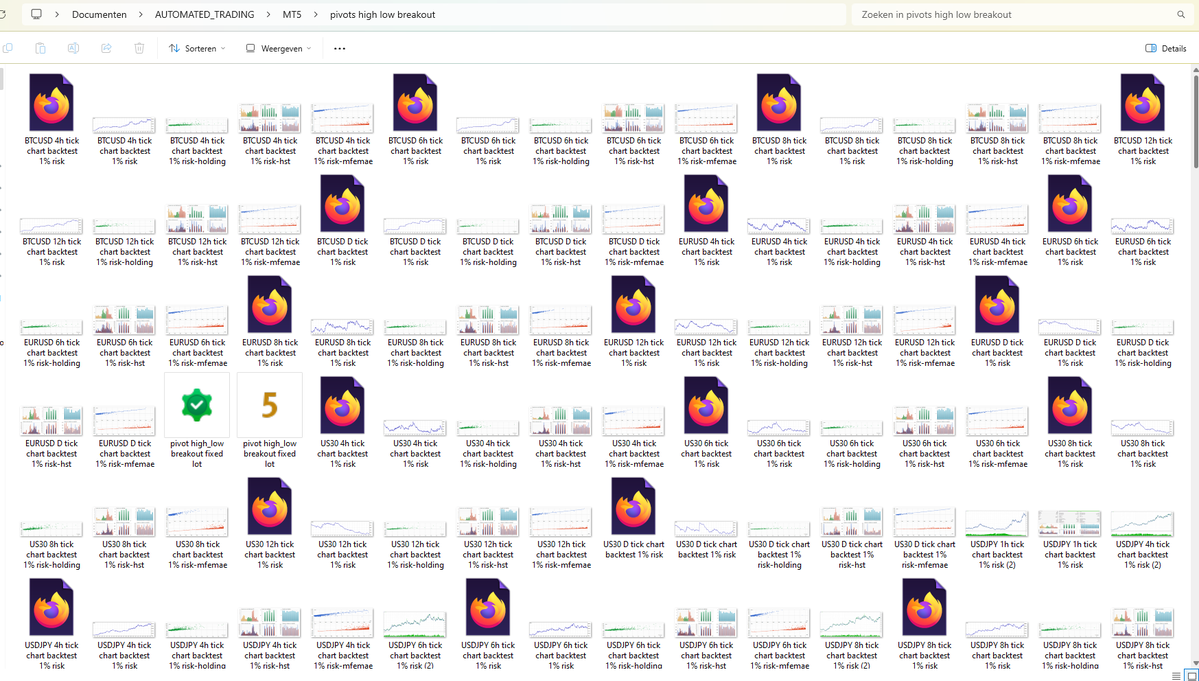Select the EURUSD 6h 1% risk-hst thumbnail
The image size is (1199, 681).
(125, 320)
